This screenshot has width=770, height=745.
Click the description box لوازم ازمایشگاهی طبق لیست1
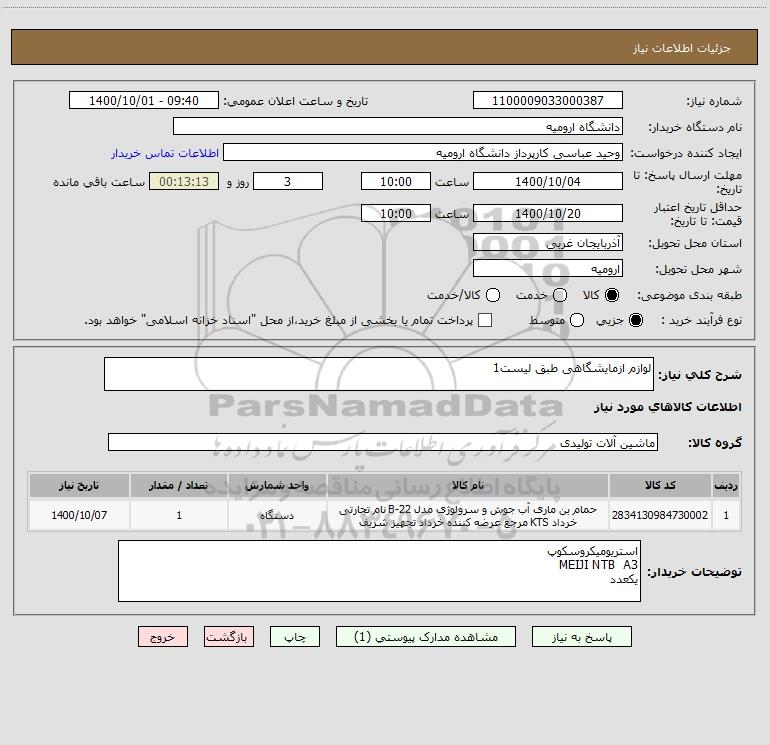tap(379, 374)
